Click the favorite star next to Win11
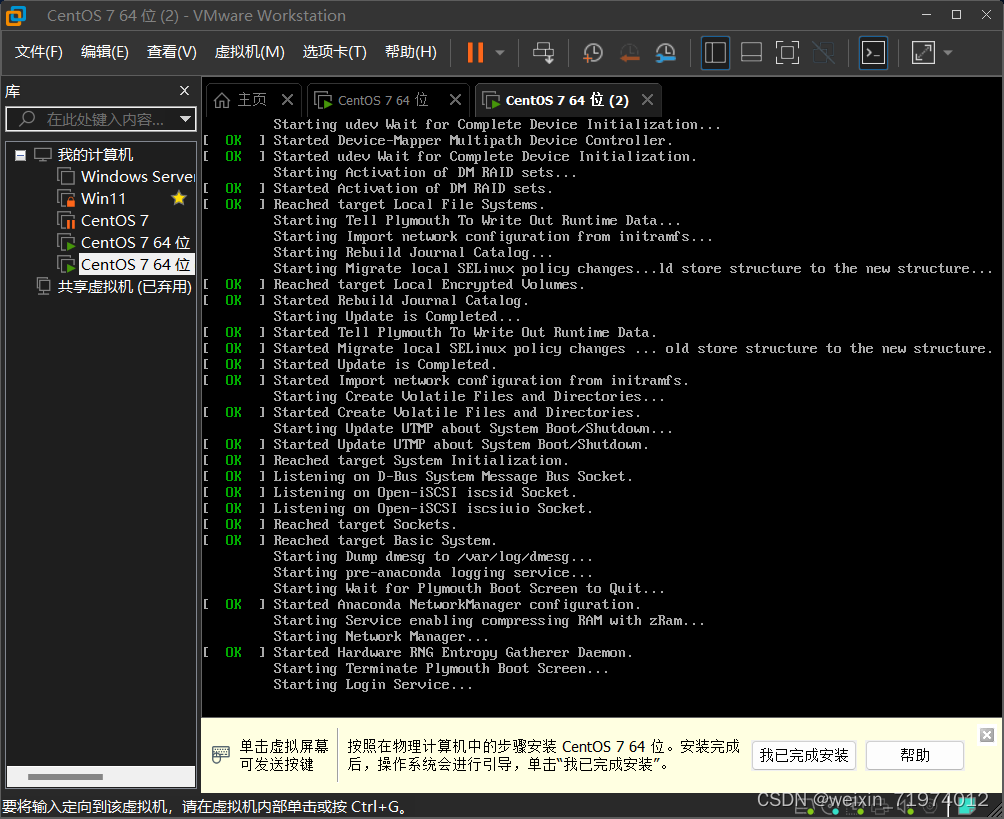This screenshot has height=819, width=1004. pyautogui.click(x=179, y=199)
